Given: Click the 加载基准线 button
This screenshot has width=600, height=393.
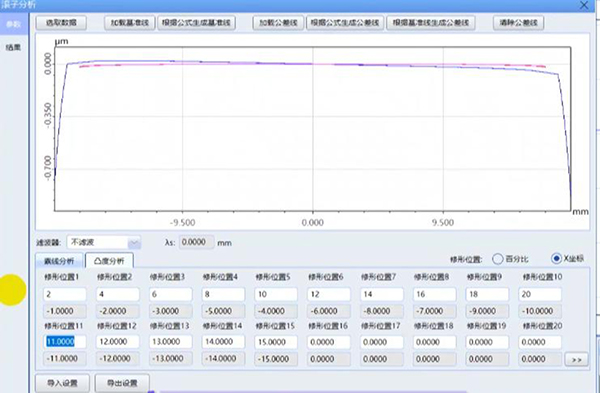Looking at the screenshot, I should tap(130, 23).
